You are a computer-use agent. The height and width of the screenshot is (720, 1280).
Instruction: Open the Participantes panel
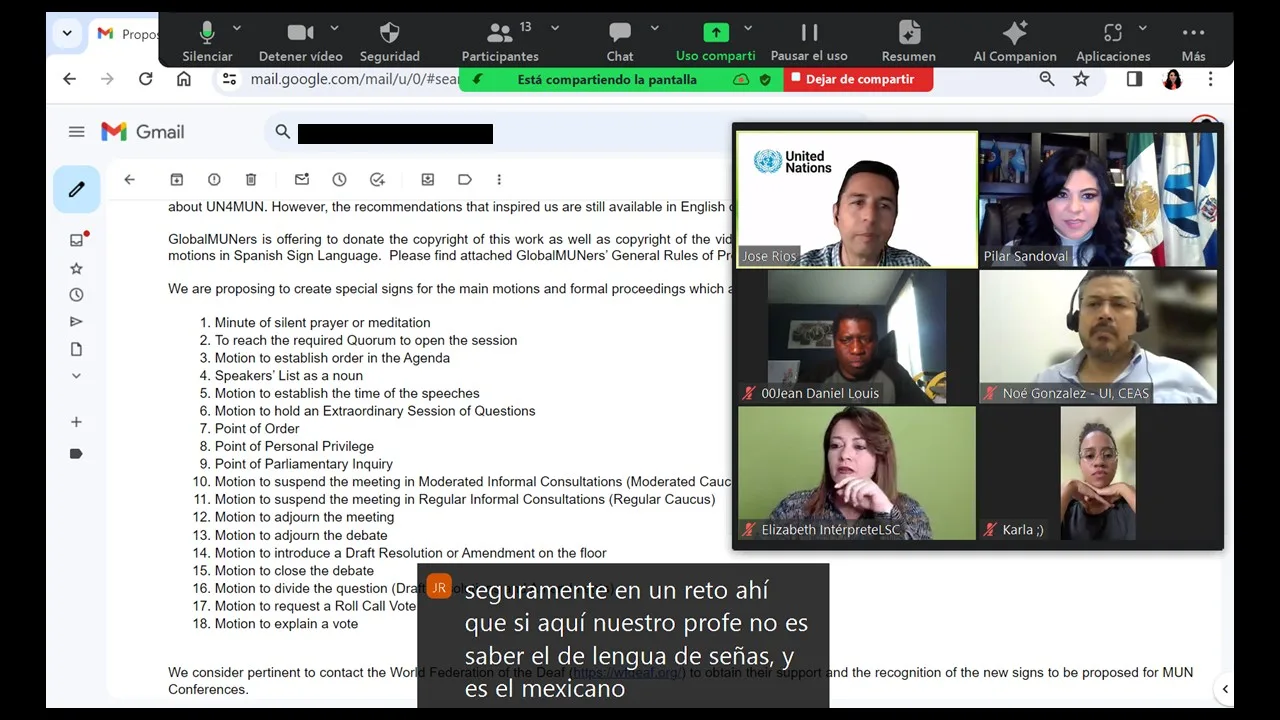pyautogui.click(x=500, y=41)
